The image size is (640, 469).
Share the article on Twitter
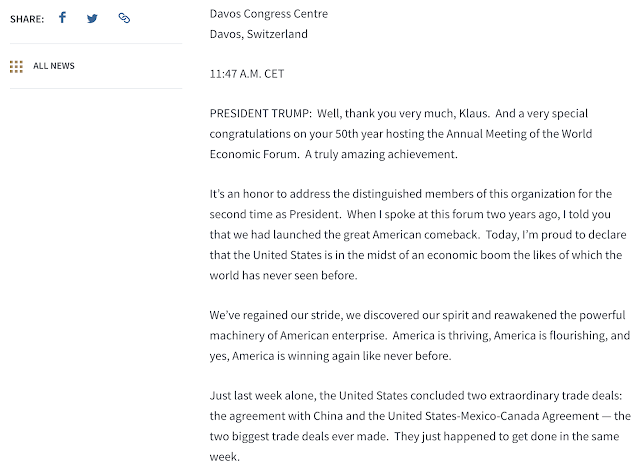click(x=92, y=18)
